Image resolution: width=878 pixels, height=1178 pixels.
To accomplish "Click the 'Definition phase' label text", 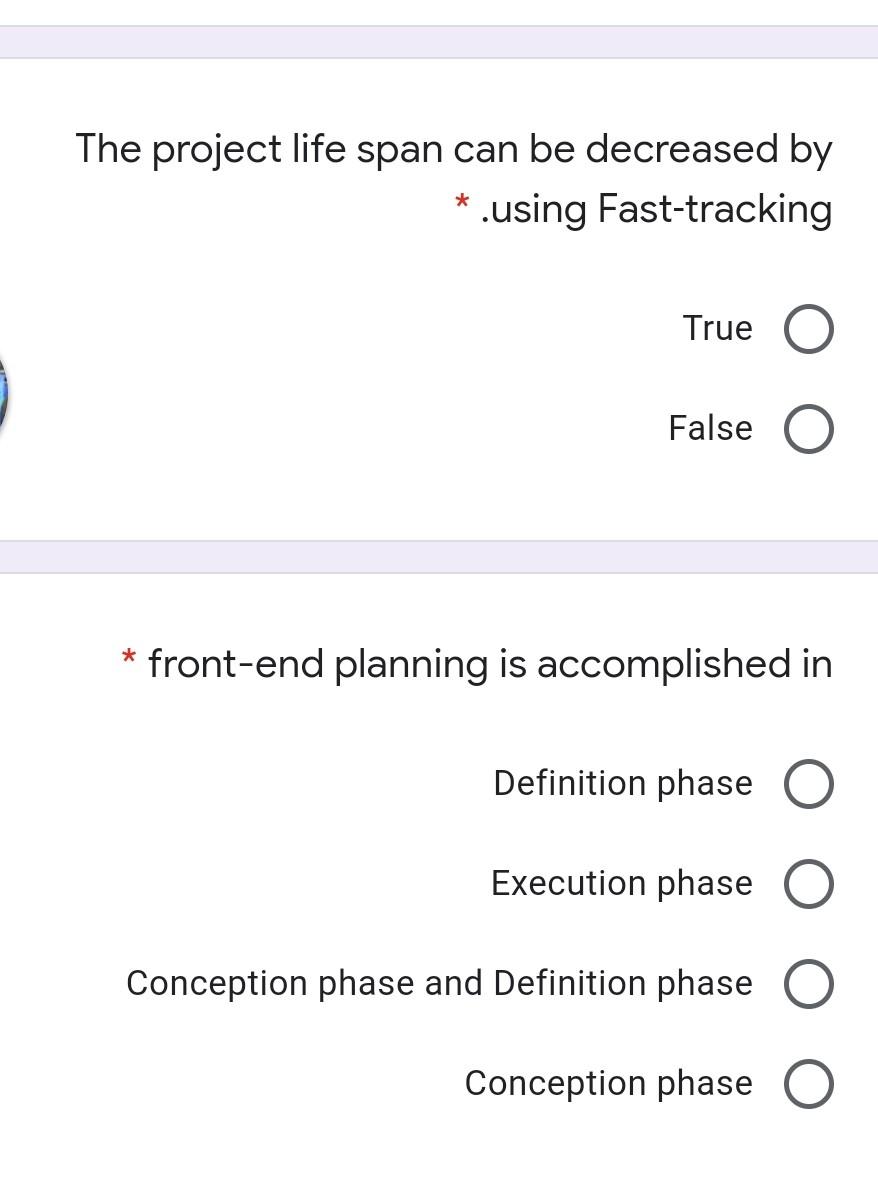I will coord(622,783).
